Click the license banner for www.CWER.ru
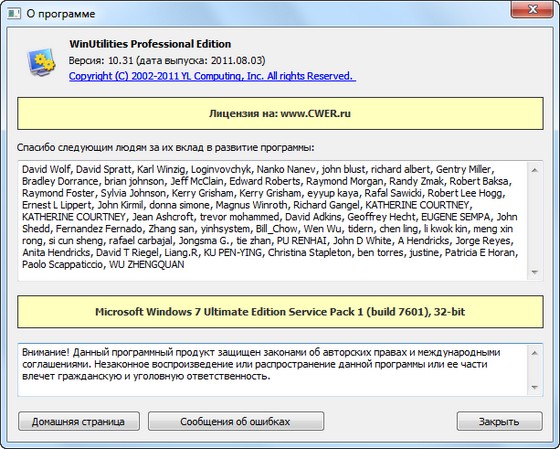The image size is (560, 449). [280, 114]
